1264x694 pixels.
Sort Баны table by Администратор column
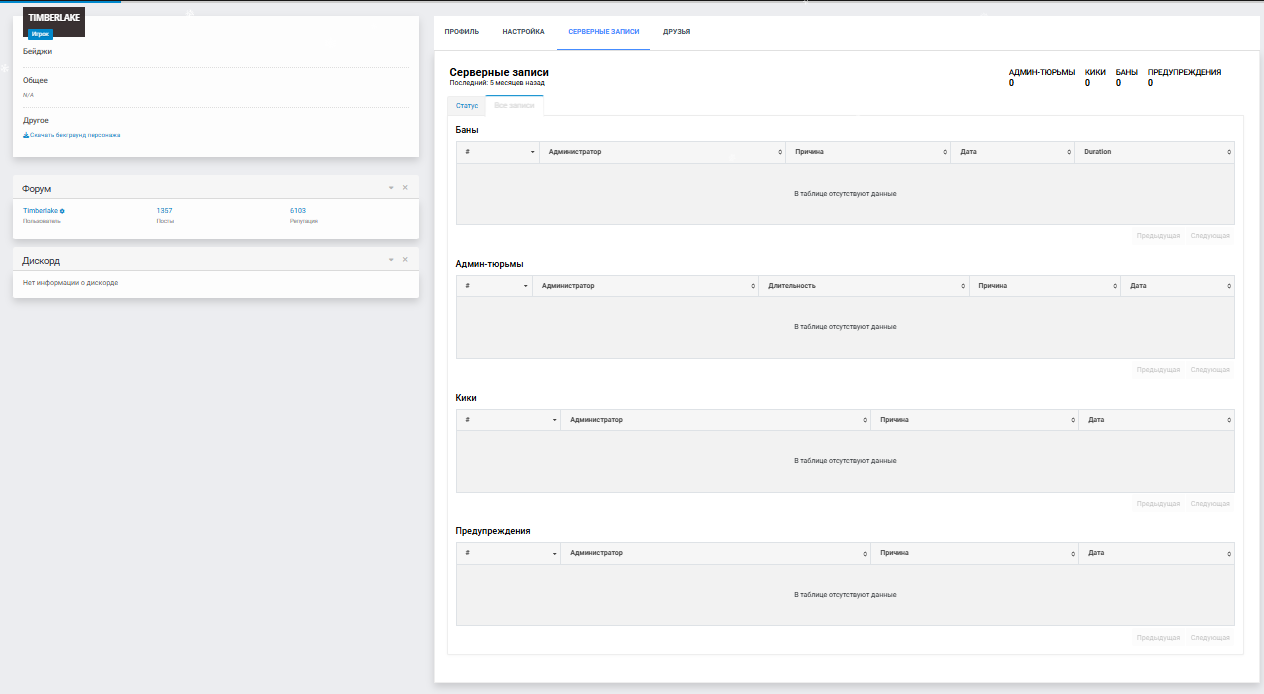pyautogui.click(x=662, y=152)
